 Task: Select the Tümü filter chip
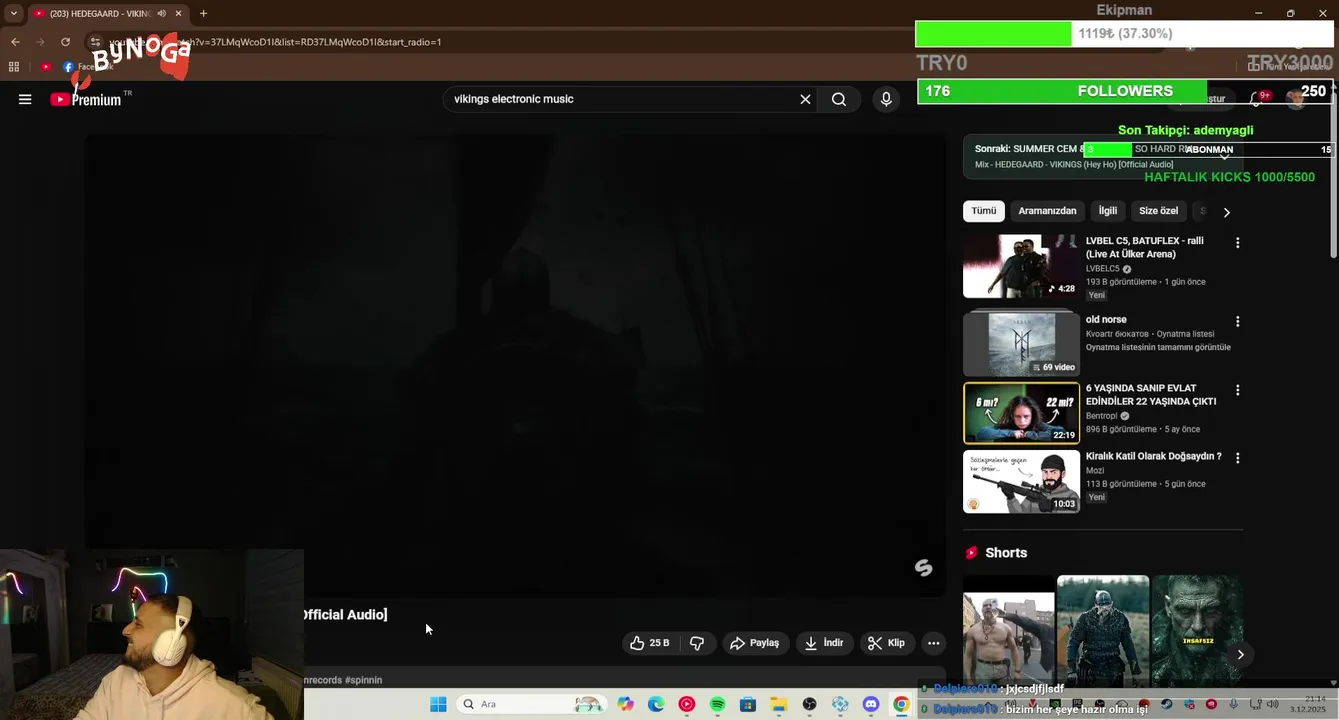[984, 211]
